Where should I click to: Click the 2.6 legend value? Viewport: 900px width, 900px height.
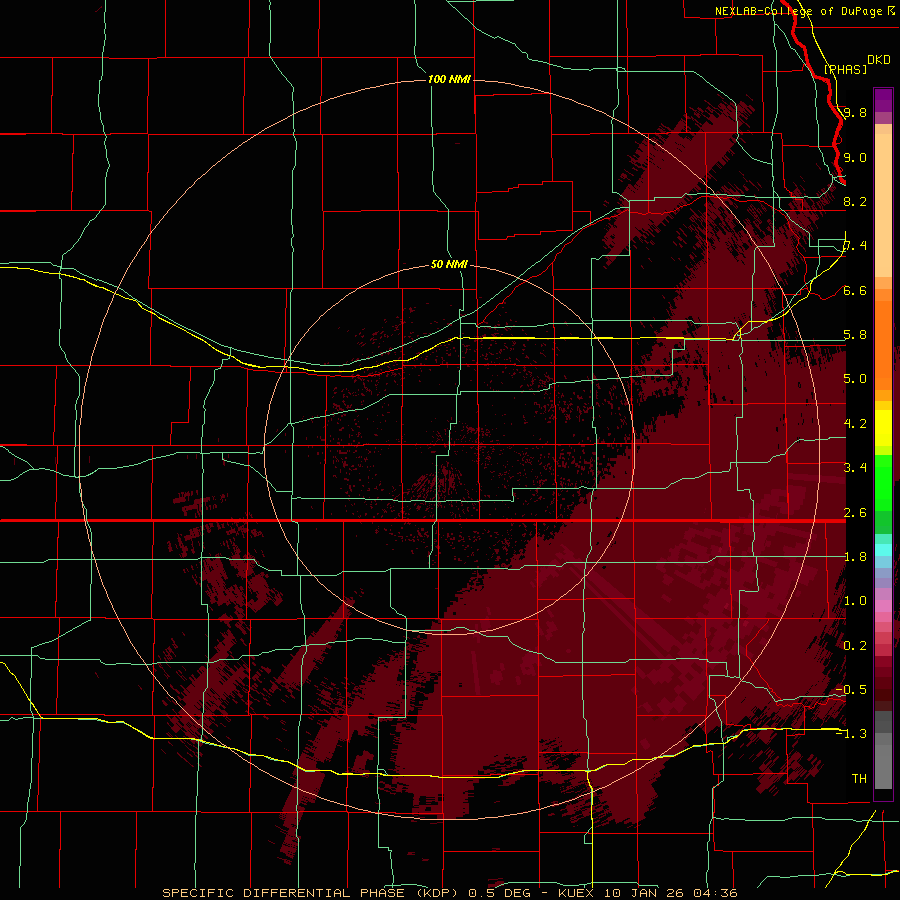855,513
